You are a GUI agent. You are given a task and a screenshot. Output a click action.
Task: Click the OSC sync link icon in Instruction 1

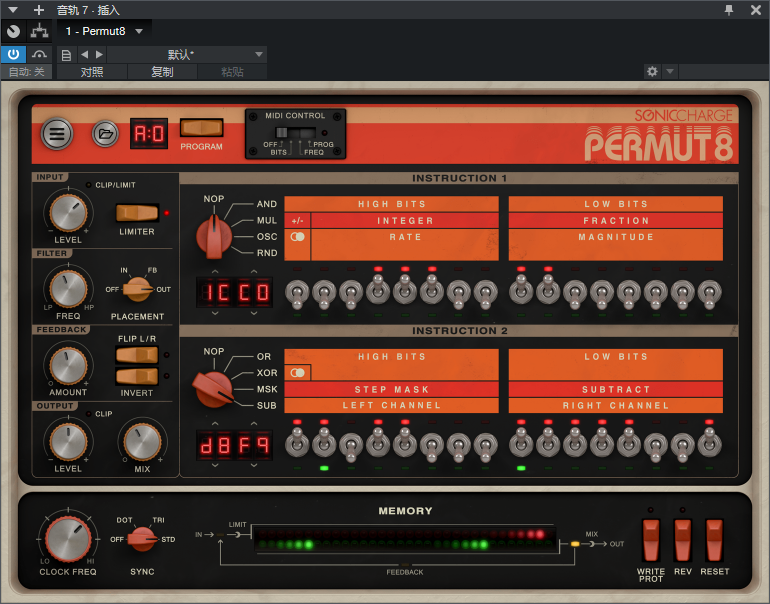pyautogui.click(x=297, y=237)
